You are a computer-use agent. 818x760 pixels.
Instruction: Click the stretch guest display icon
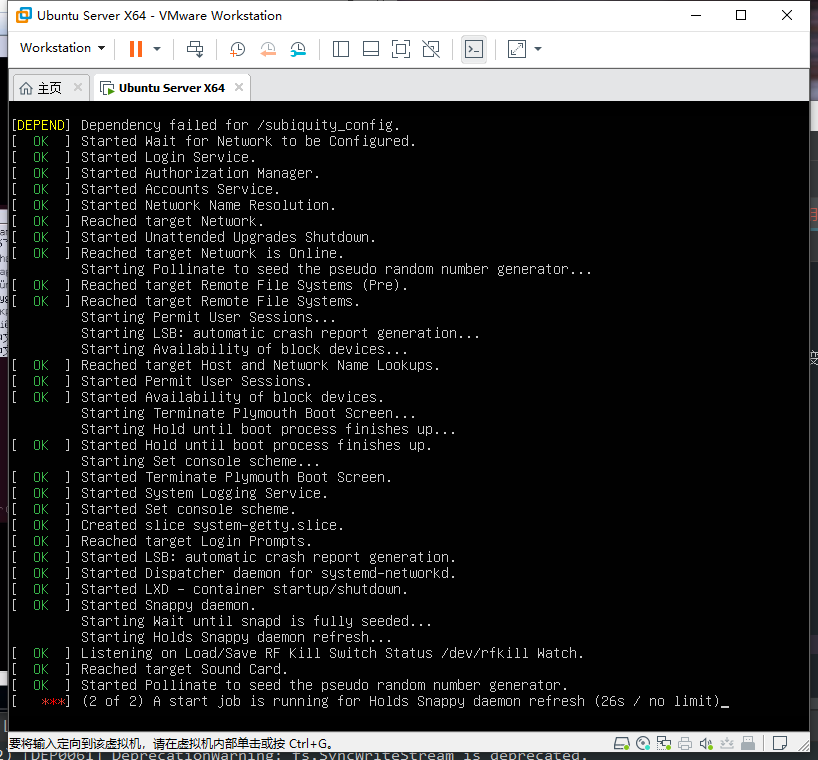click(516, 49)
